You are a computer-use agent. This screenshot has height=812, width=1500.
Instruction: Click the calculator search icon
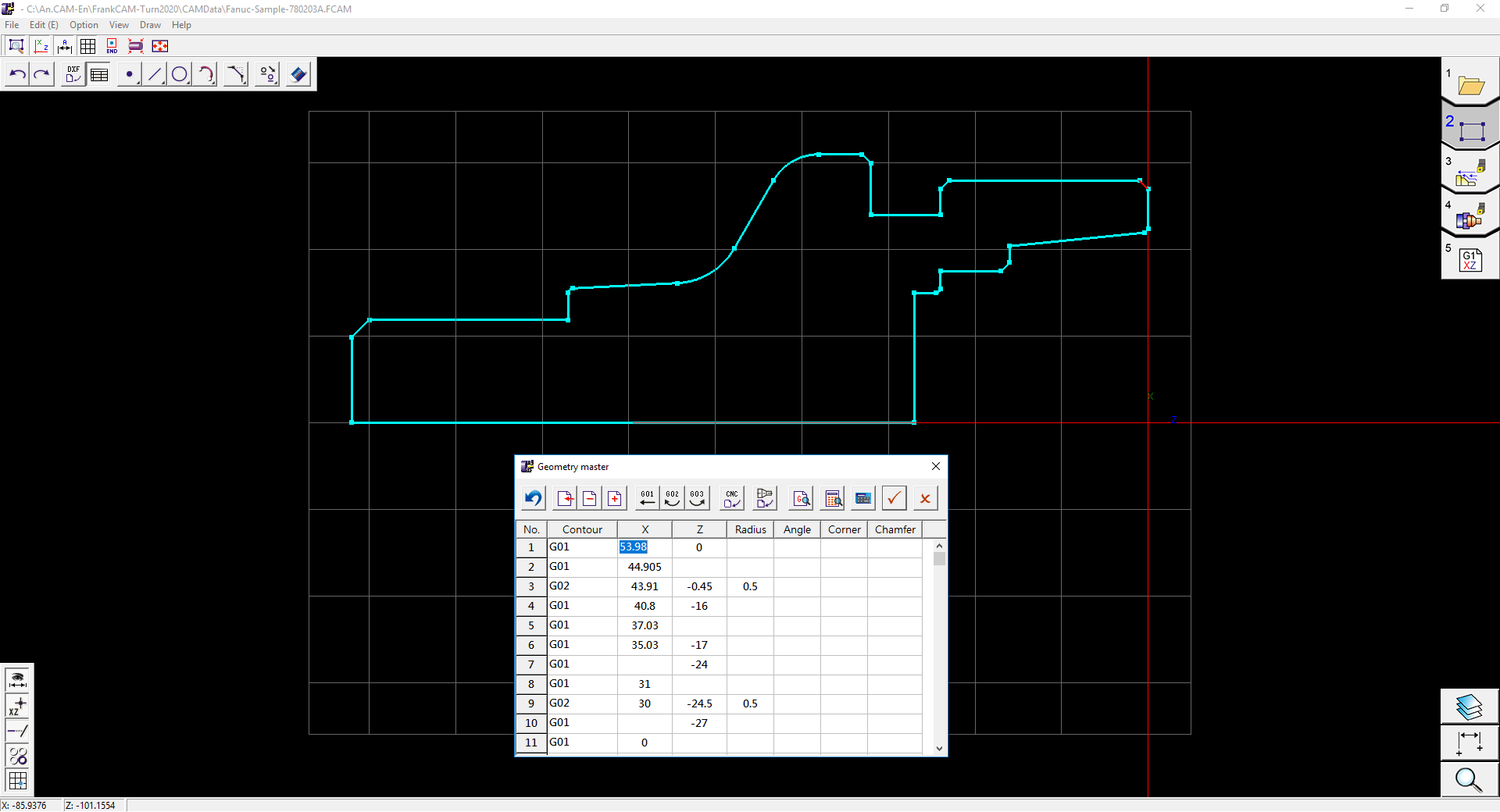[x=834, y=498]
